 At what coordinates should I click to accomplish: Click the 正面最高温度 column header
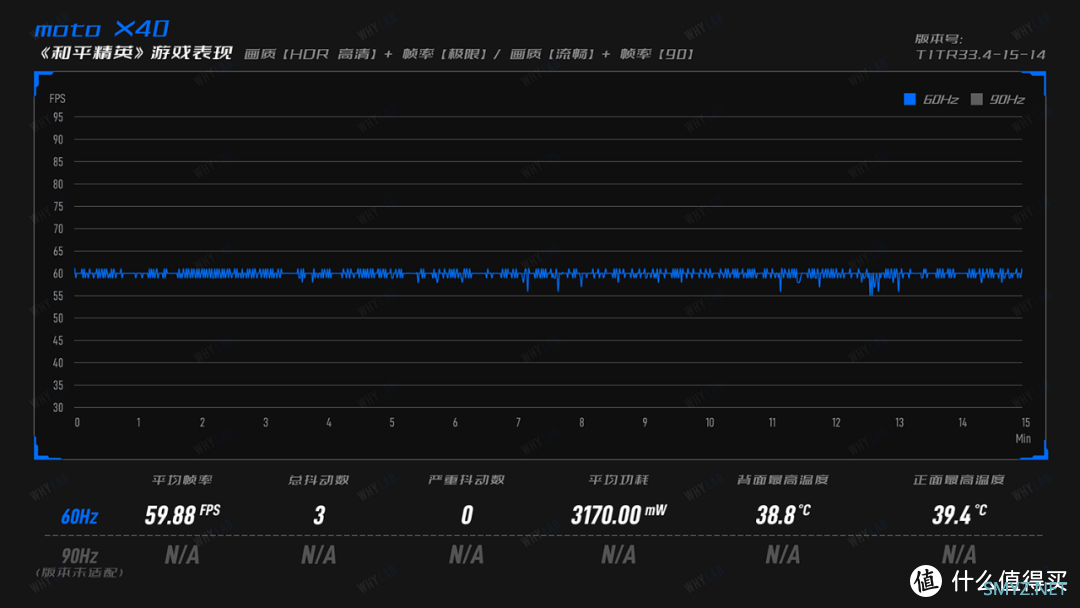pyautogui.click(x=959, y=480)
